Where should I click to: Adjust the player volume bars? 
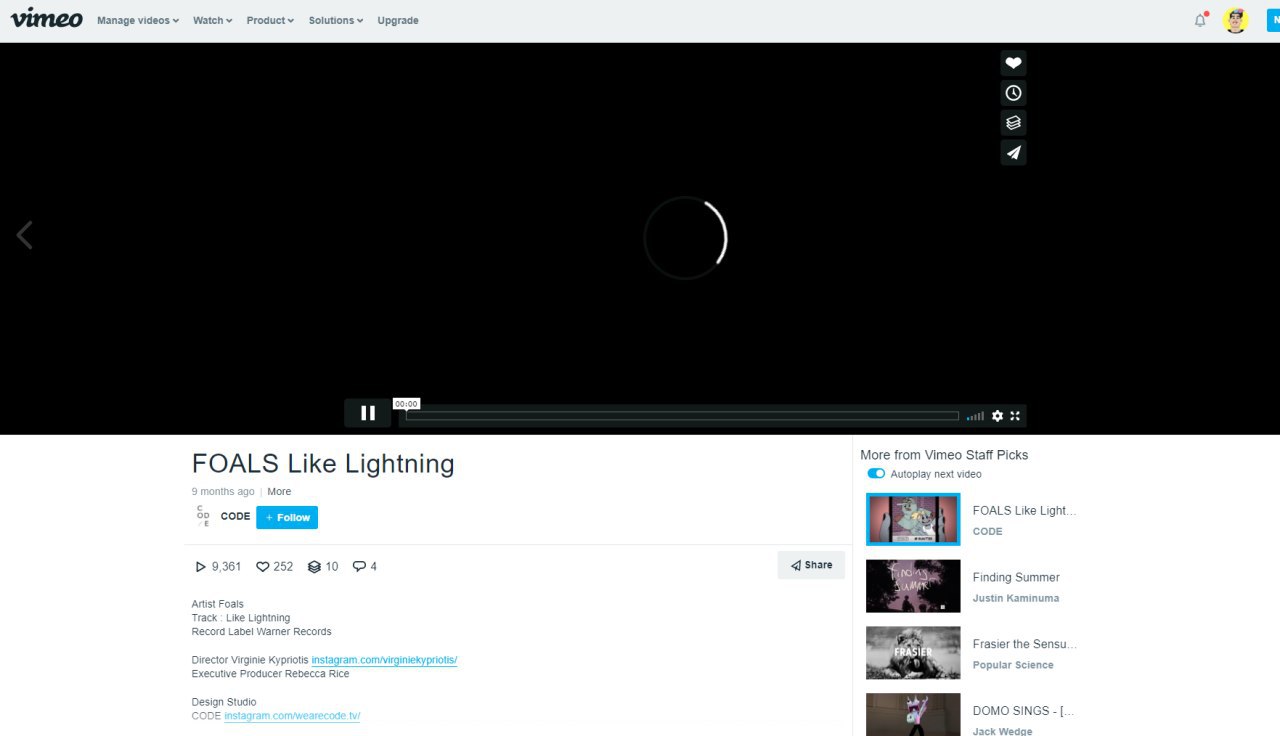pos(975,416)
